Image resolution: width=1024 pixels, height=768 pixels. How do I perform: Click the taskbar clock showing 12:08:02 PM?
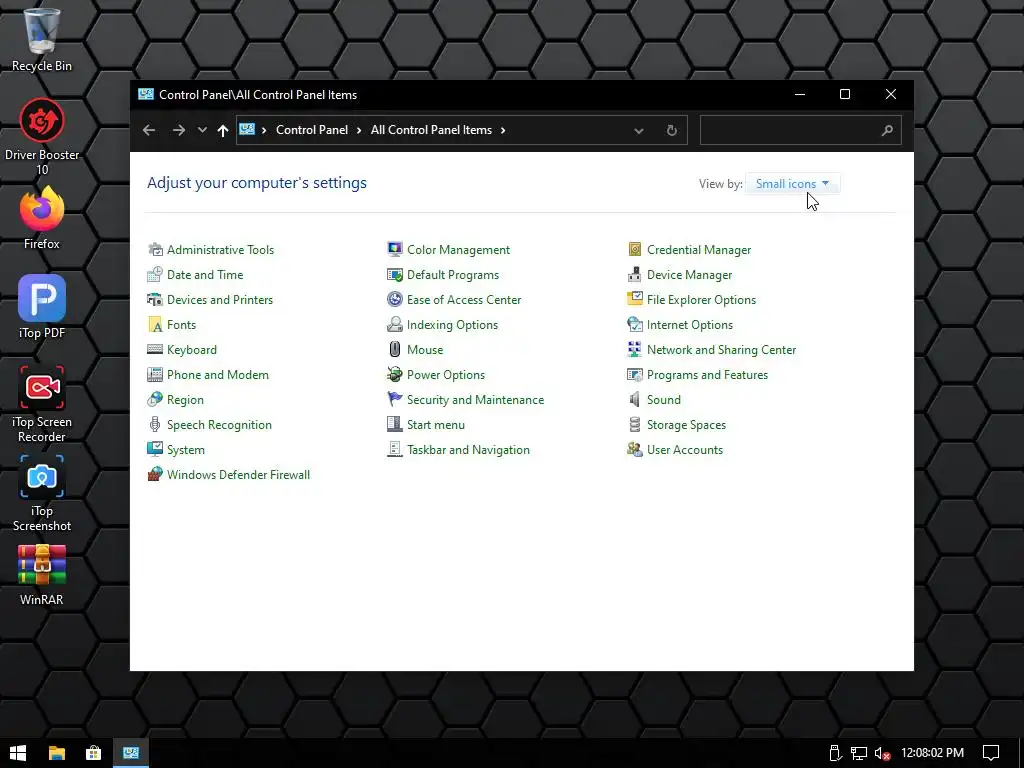pos(933,753)
